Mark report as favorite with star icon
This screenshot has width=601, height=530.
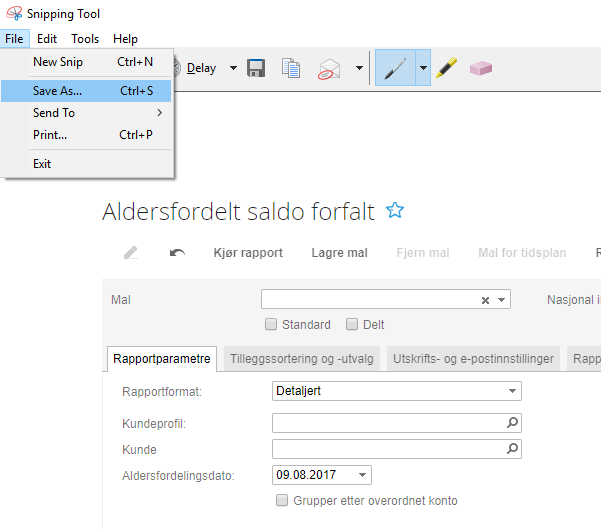coord(395,210)
